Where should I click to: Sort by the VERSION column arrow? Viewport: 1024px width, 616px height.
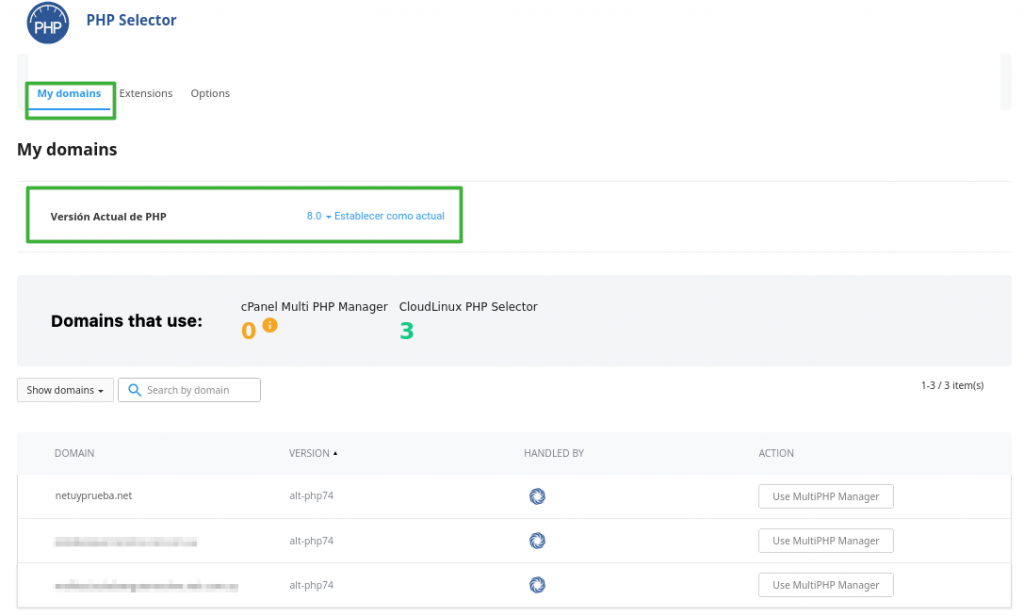coord(335,453)
